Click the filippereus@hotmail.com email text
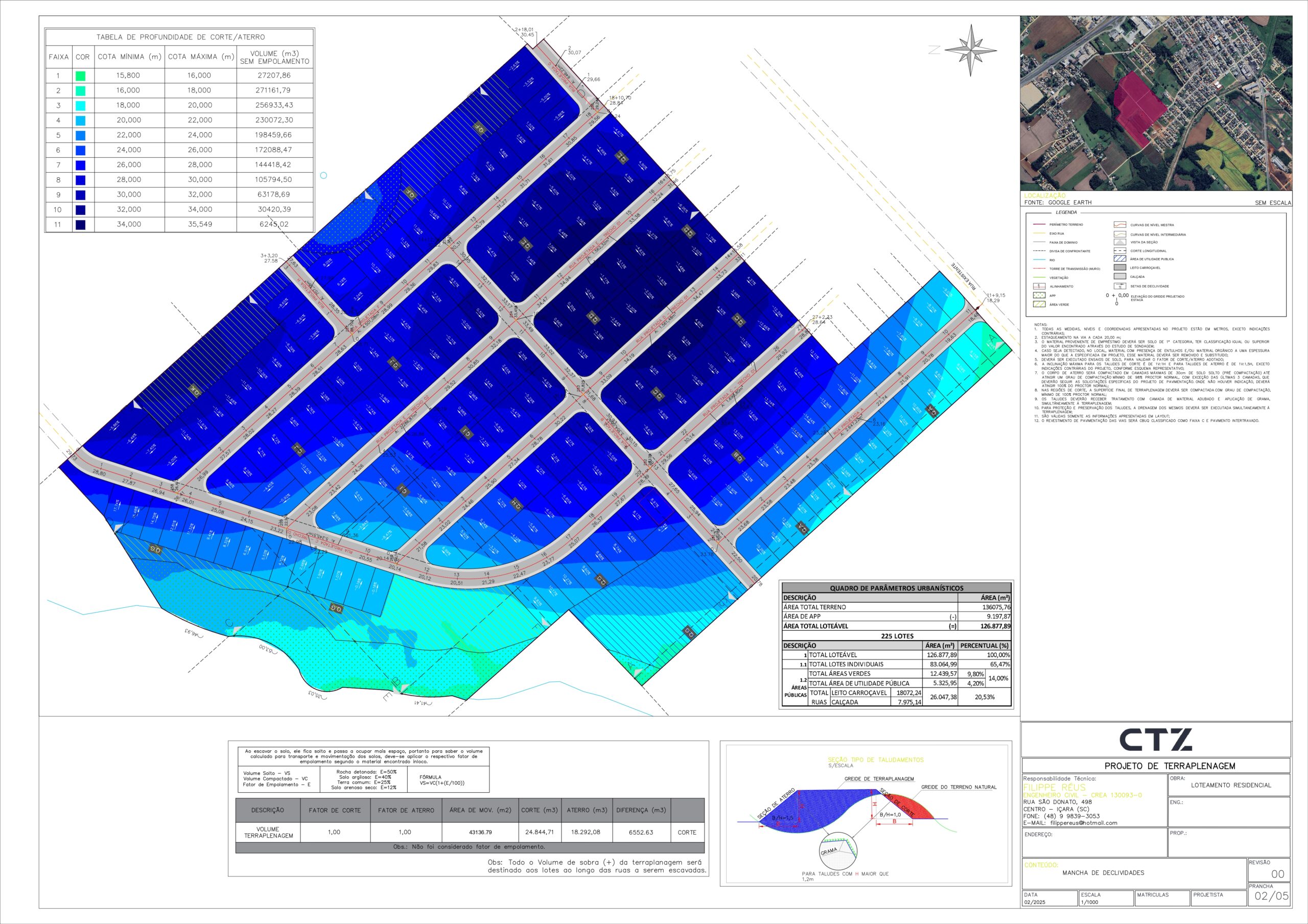This screenshot has width=1308, height=924. [x=1084, y=822]
